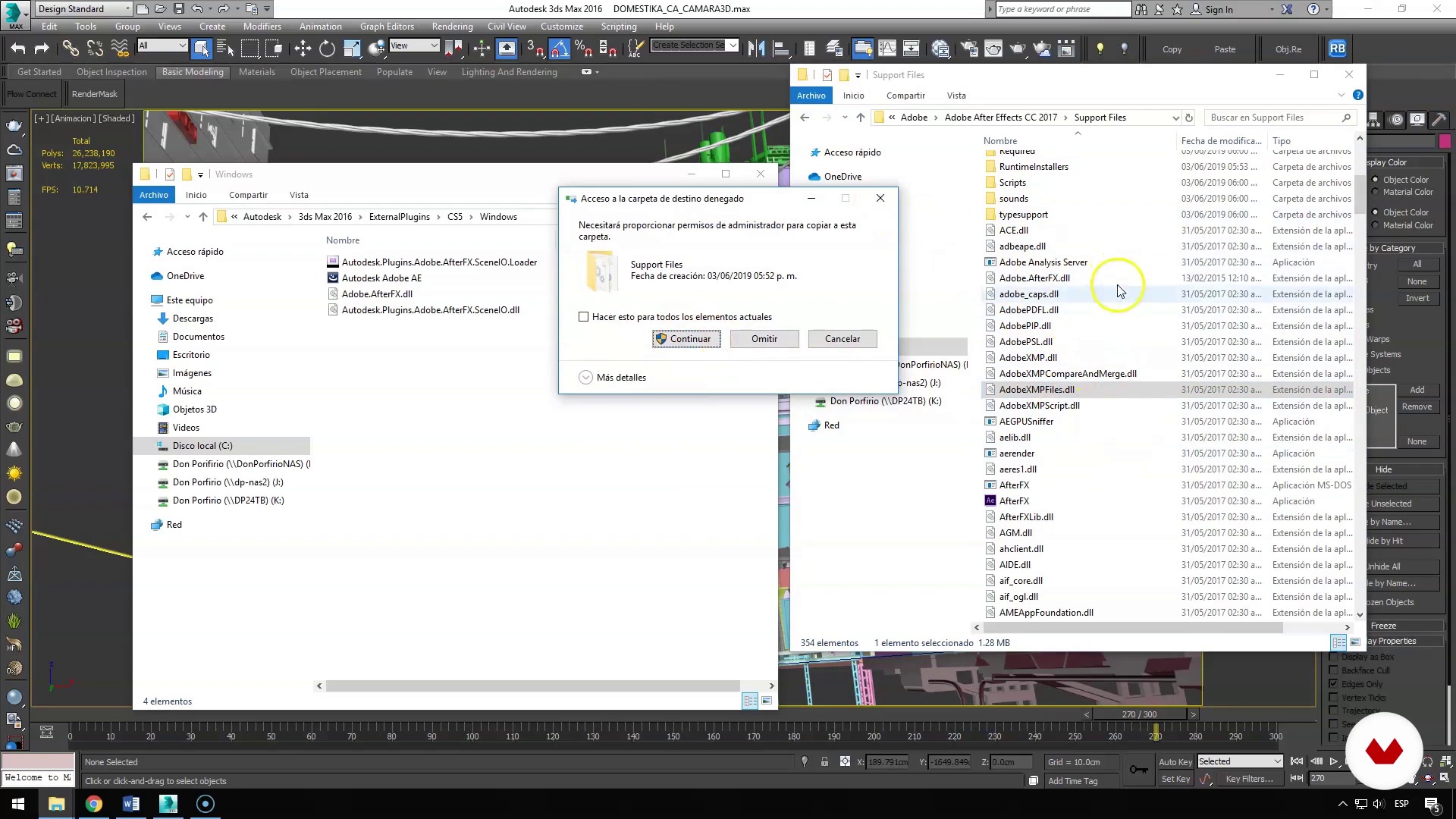
Task: Open the Utilities hammer panel tab
Action: (x=1439, y=120)
